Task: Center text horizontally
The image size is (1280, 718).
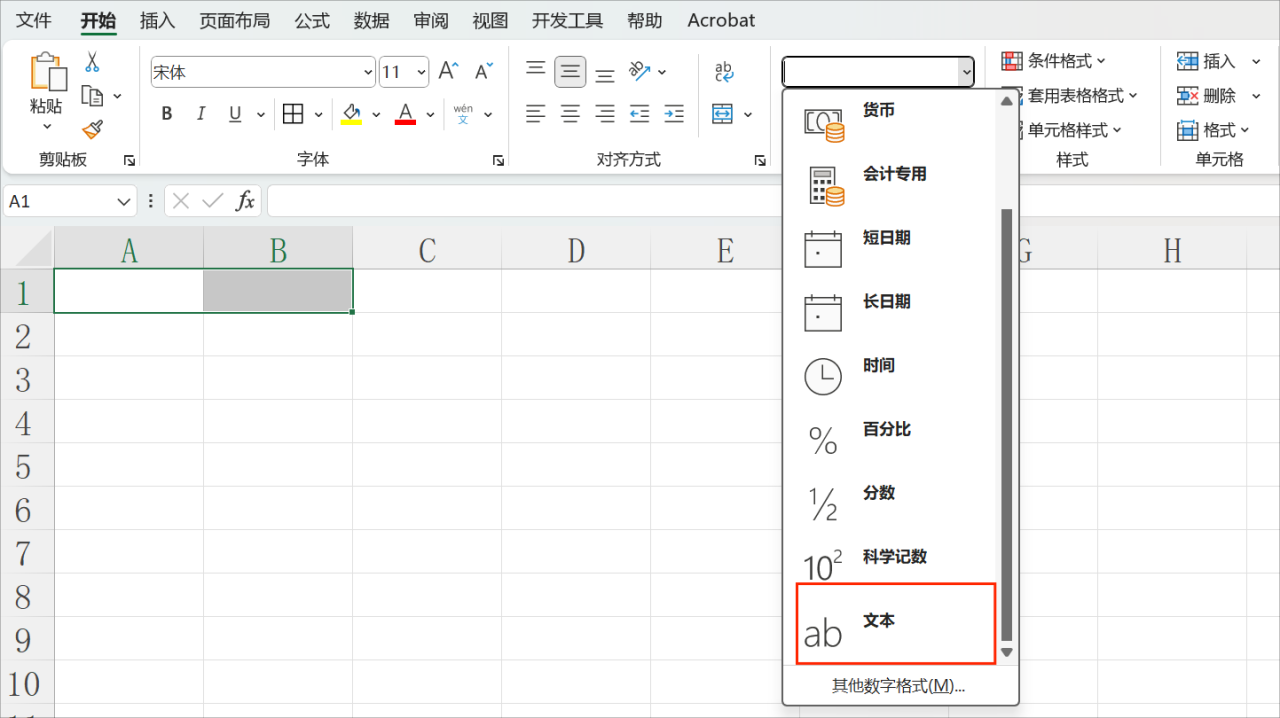Action: click(570, 114)
